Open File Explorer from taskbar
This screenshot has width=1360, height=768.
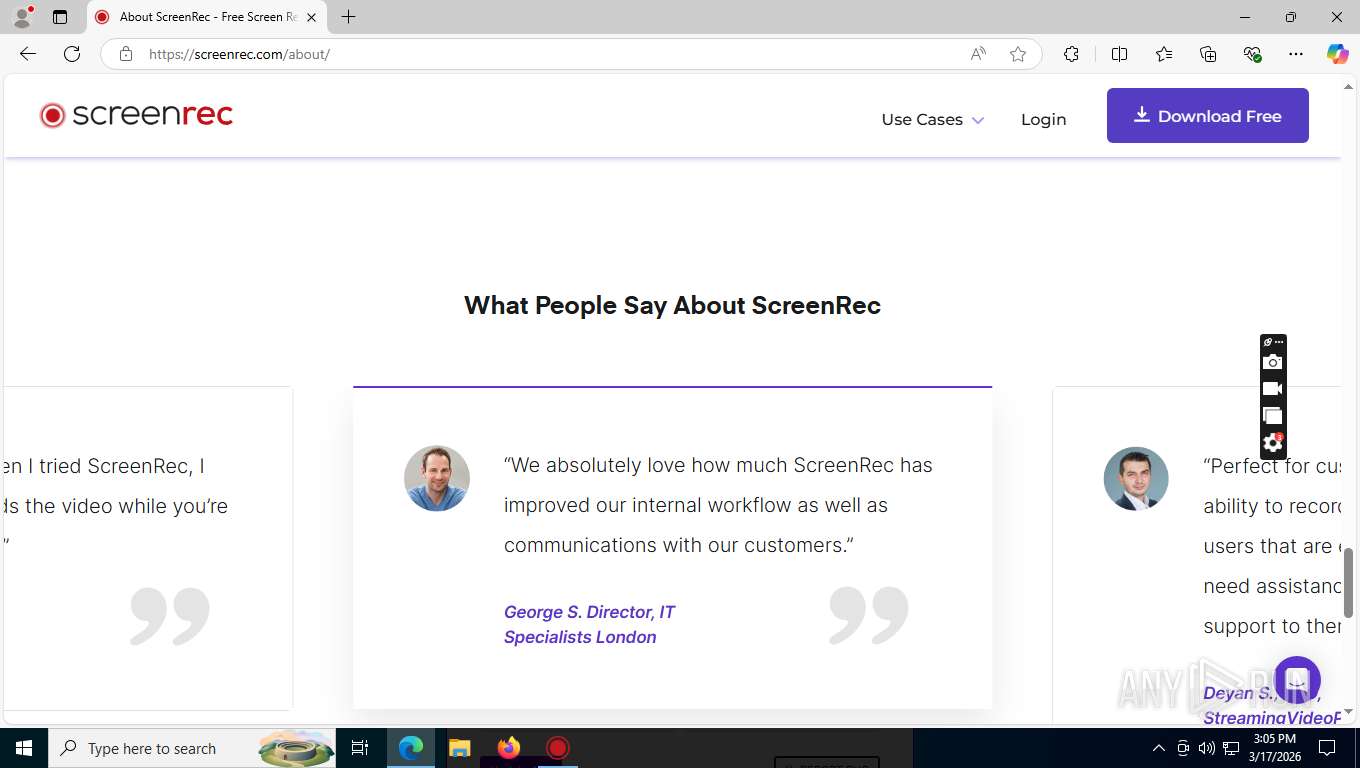point(459,748)
